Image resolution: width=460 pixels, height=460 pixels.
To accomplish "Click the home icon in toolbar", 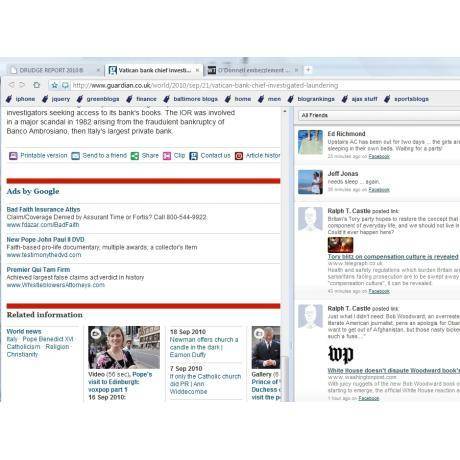I will [x=36, y=85].
